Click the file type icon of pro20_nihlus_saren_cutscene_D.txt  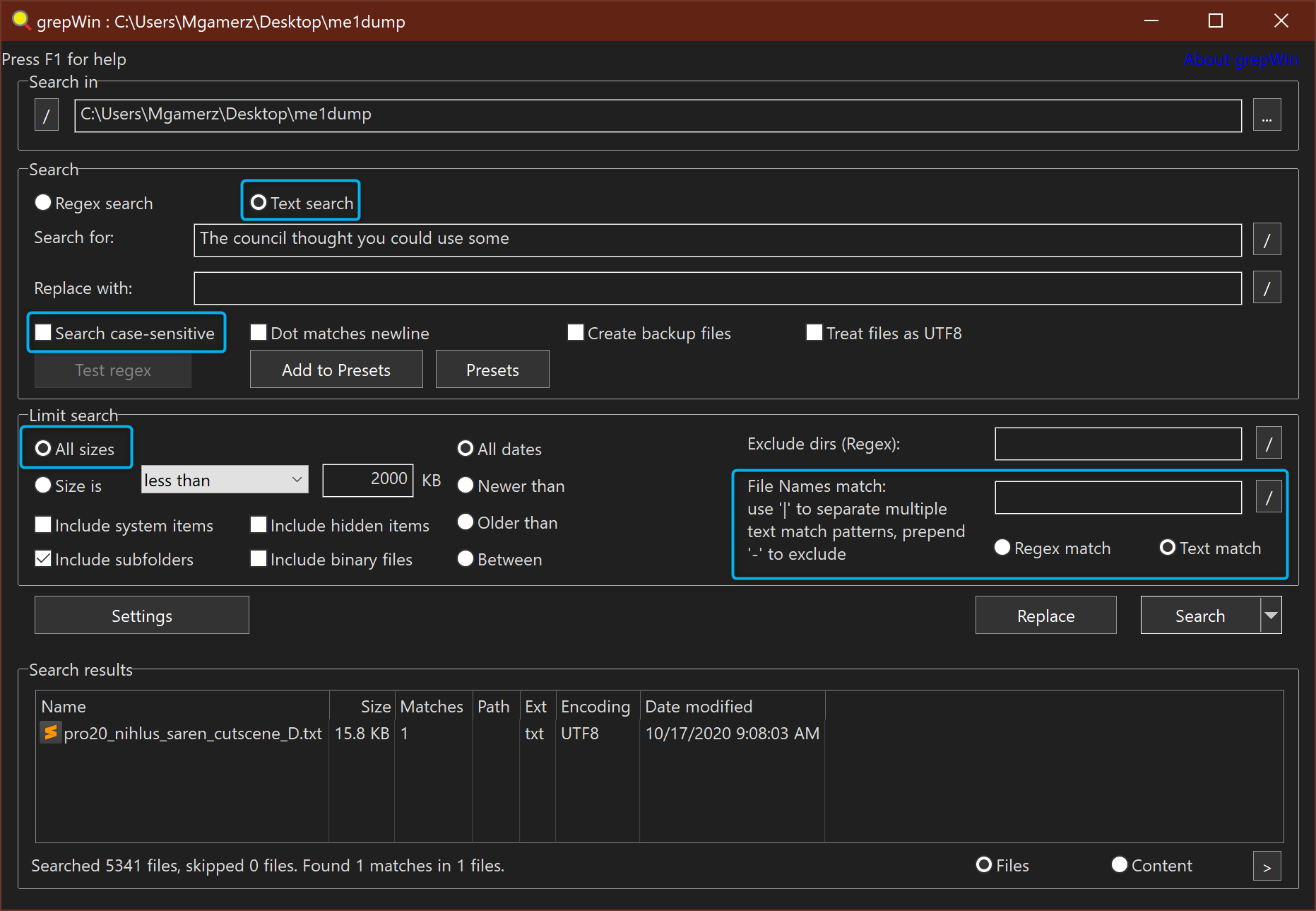[50, 733]
